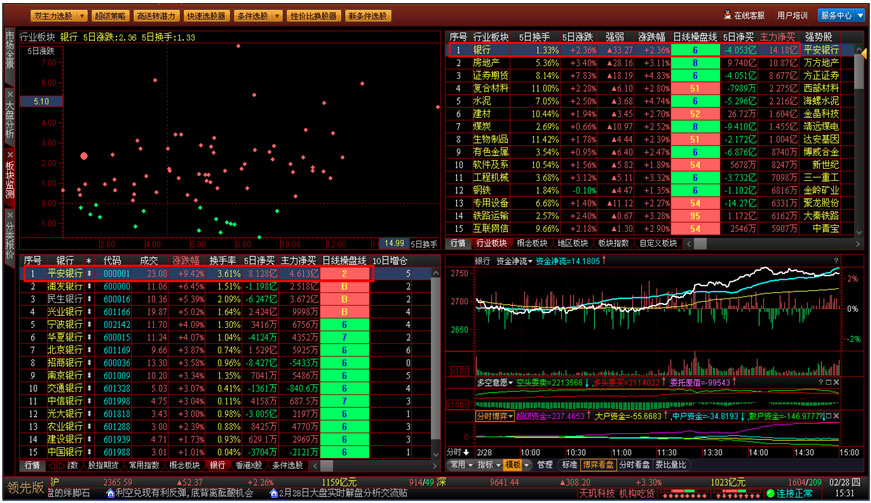
Task: Select the 条件选股 tab under the stock list
Action: [x=287, y=465]
